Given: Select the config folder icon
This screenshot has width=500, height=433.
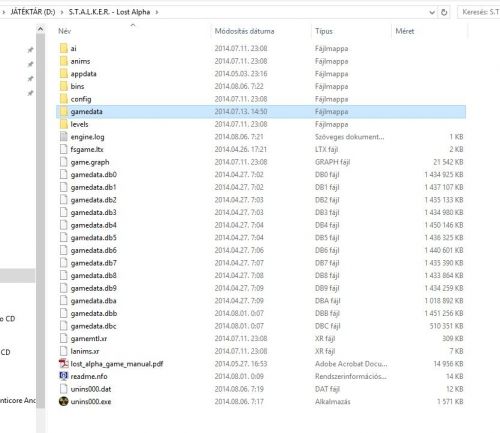Looking at the screenshot, I should pyautogui.click(x=64, y=99).
